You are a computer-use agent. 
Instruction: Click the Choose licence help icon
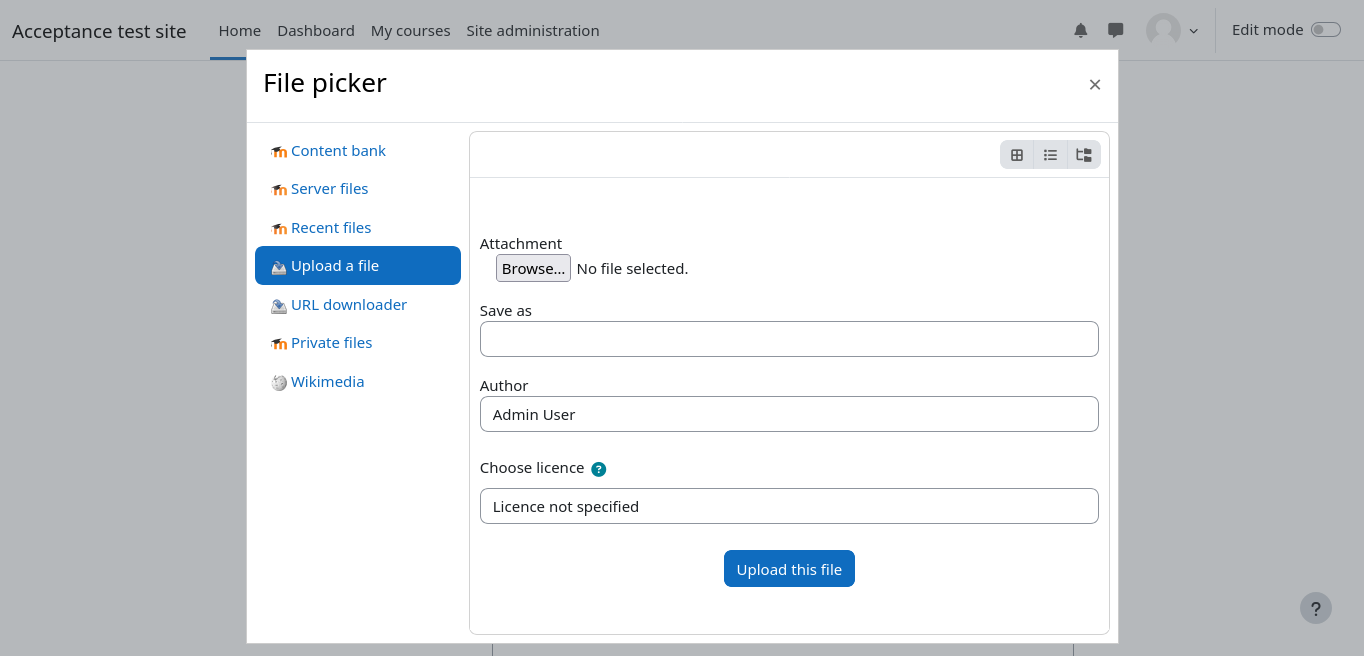coord(598,469)
